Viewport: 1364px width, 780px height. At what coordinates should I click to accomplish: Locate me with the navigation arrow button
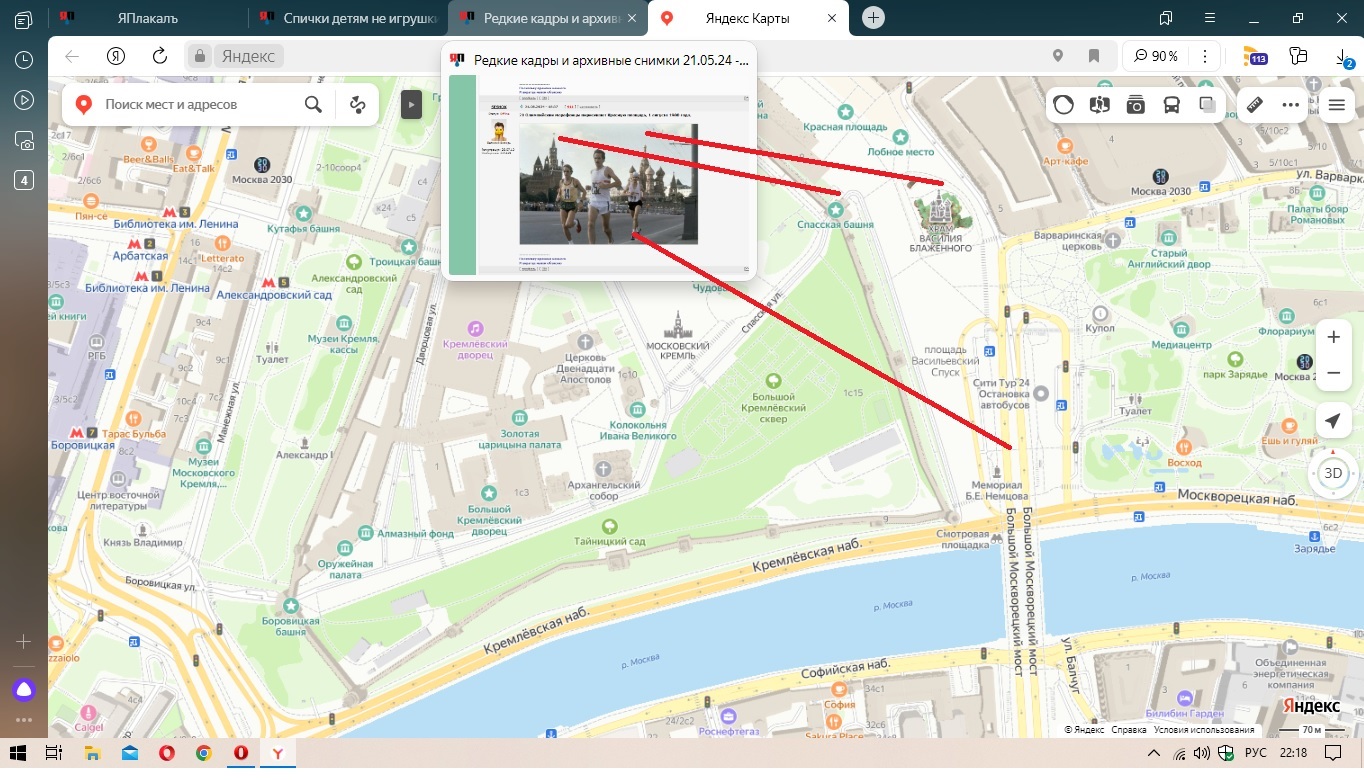tap(1332, 421)
